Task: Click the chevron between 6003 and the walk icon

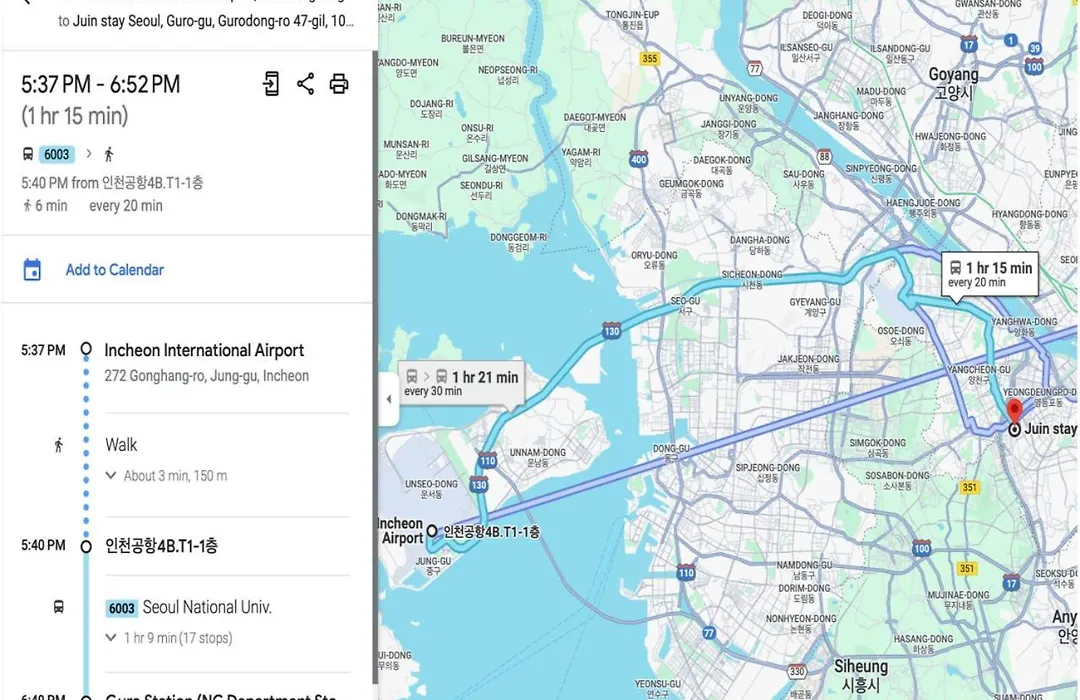Action: coord(89,154)
